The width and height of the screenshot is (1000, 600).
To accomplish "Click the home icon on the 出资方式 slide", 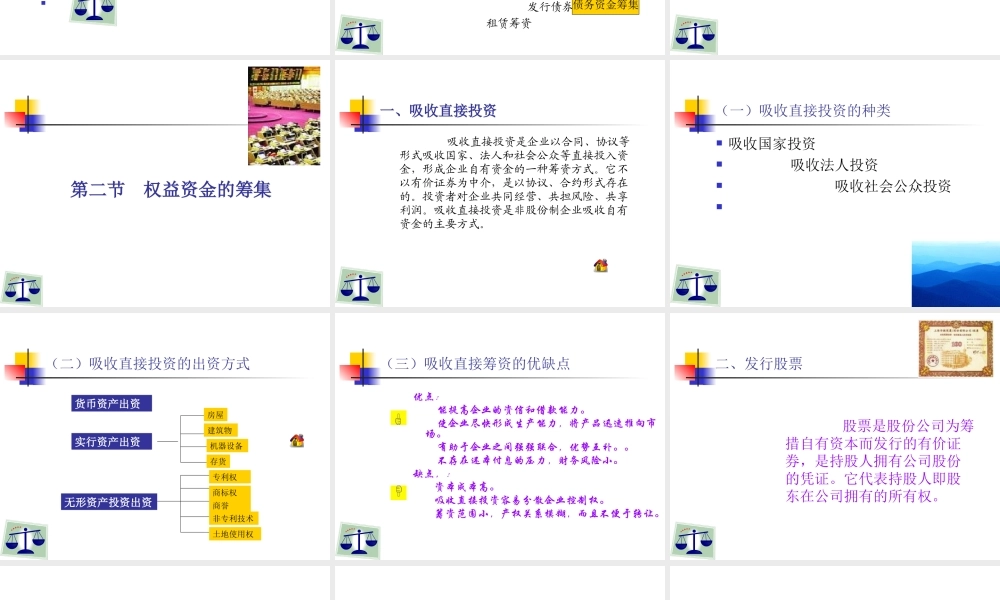I will click(x=297, y=438).
